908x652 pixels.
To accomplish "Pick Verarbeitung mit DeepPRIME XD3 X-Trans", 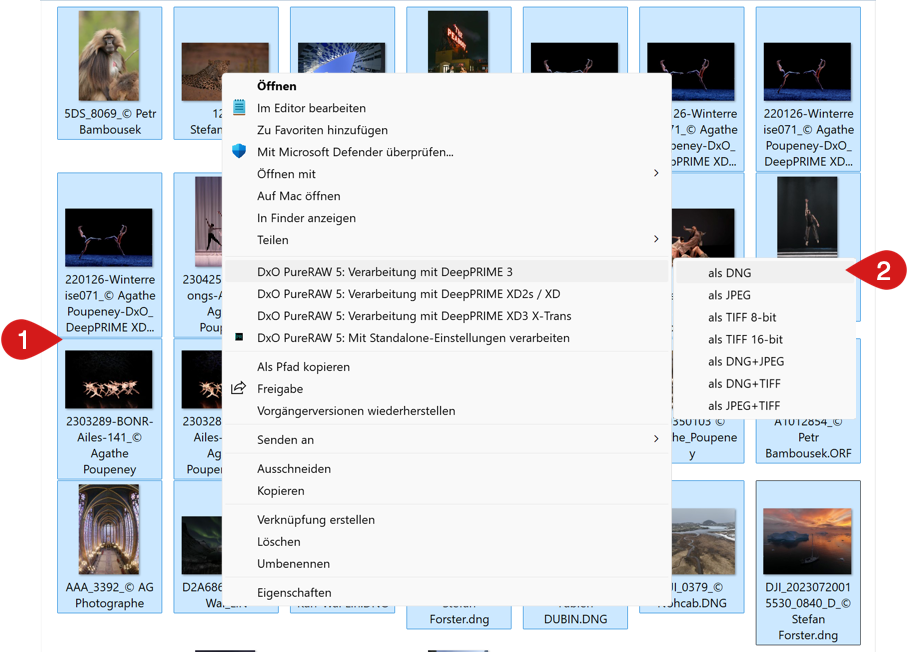I will (x=414, y=316).
